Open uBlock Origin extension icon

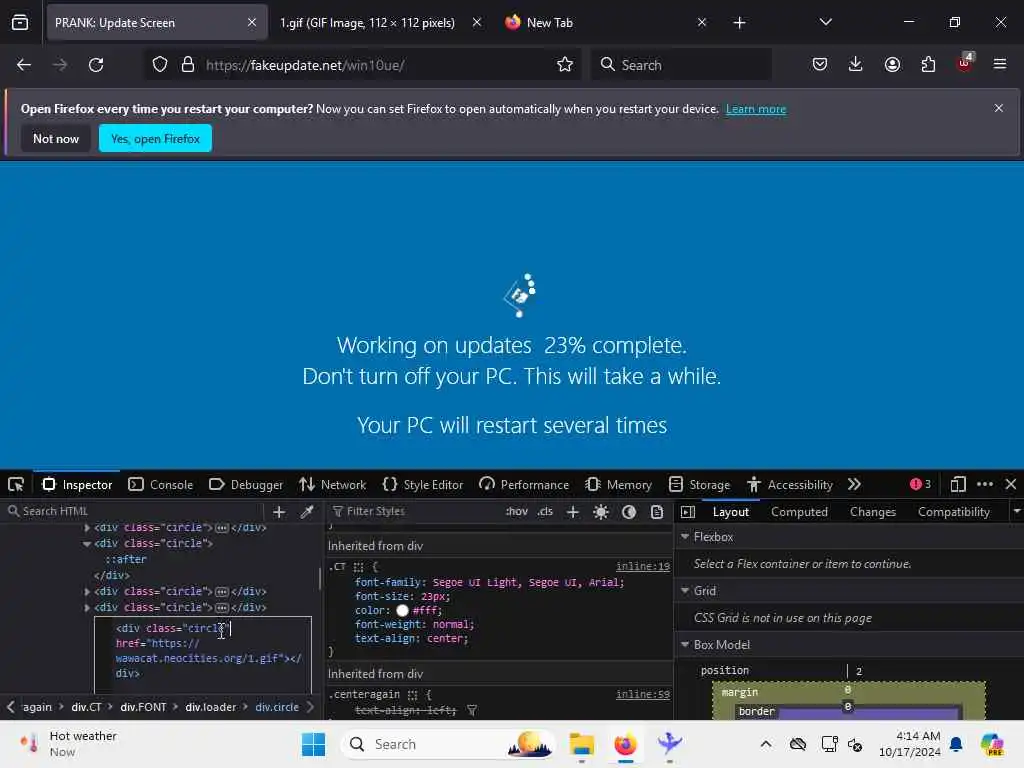pyautogui.click(x=965, y=63)
